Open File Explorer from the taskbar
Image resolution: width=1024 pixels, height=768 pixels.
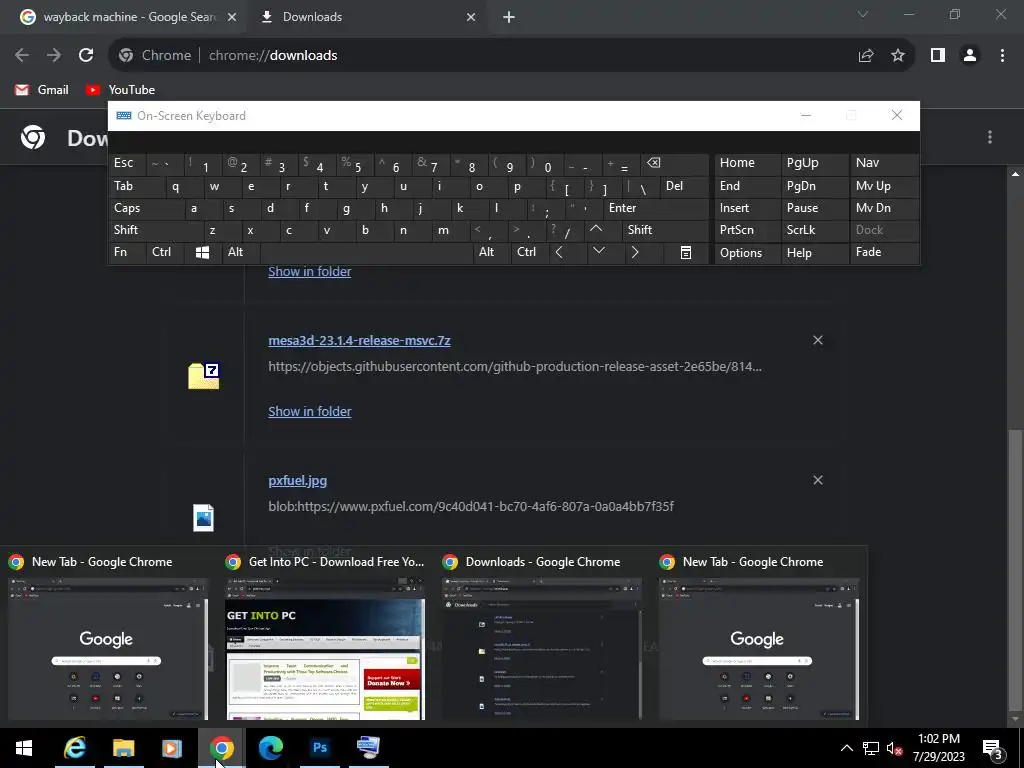[123, 748]
